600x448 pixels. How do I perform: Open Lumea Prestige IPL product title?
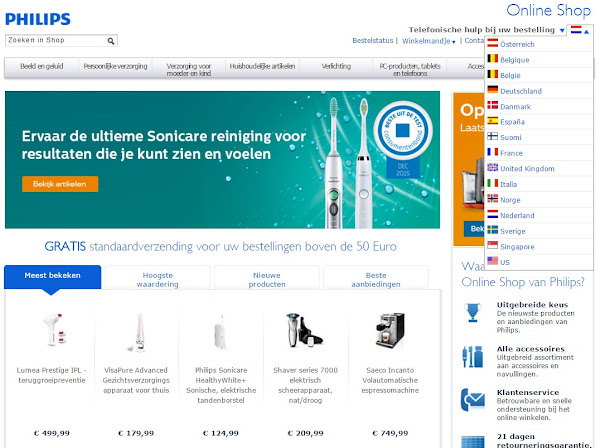coord(52,375)
